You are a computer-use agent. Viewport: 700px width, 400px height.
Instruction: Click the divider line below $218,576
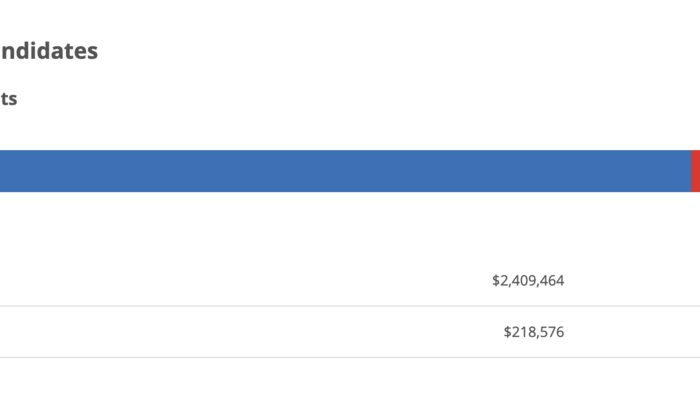coord(350,357)
